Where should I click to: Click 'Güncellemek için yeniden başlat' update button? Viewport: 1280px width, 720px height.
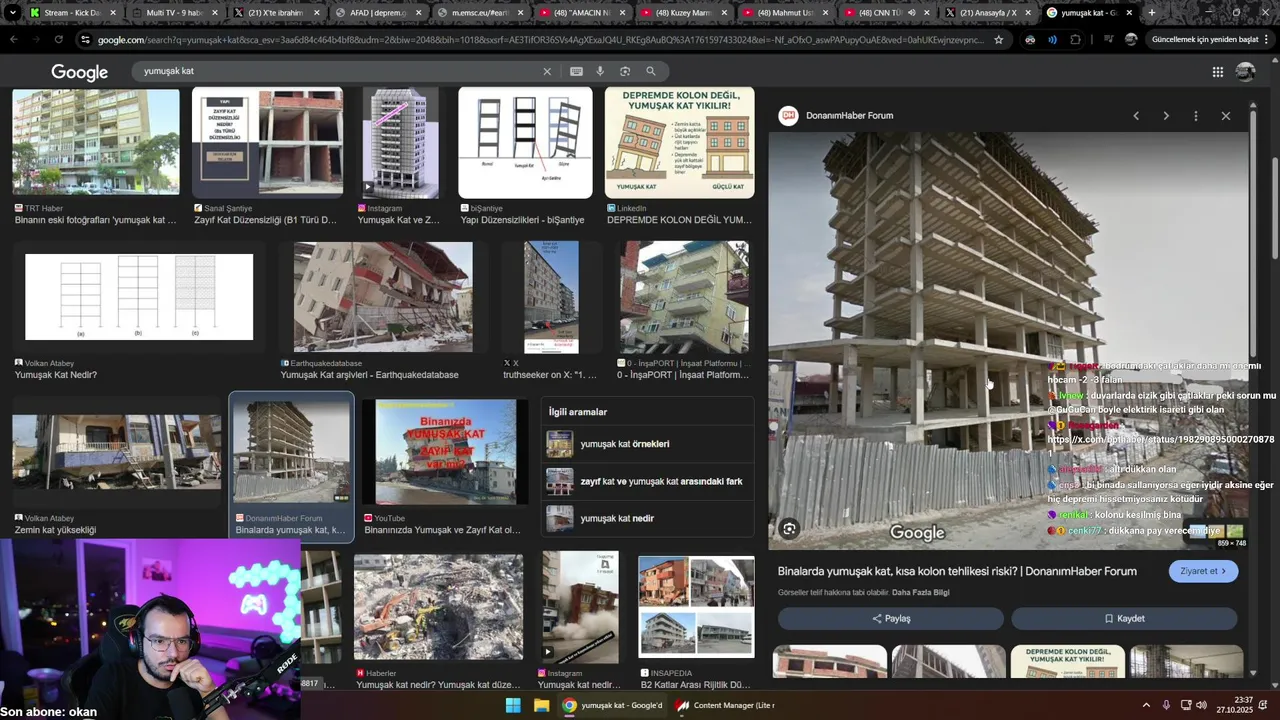click(1211, 40)
